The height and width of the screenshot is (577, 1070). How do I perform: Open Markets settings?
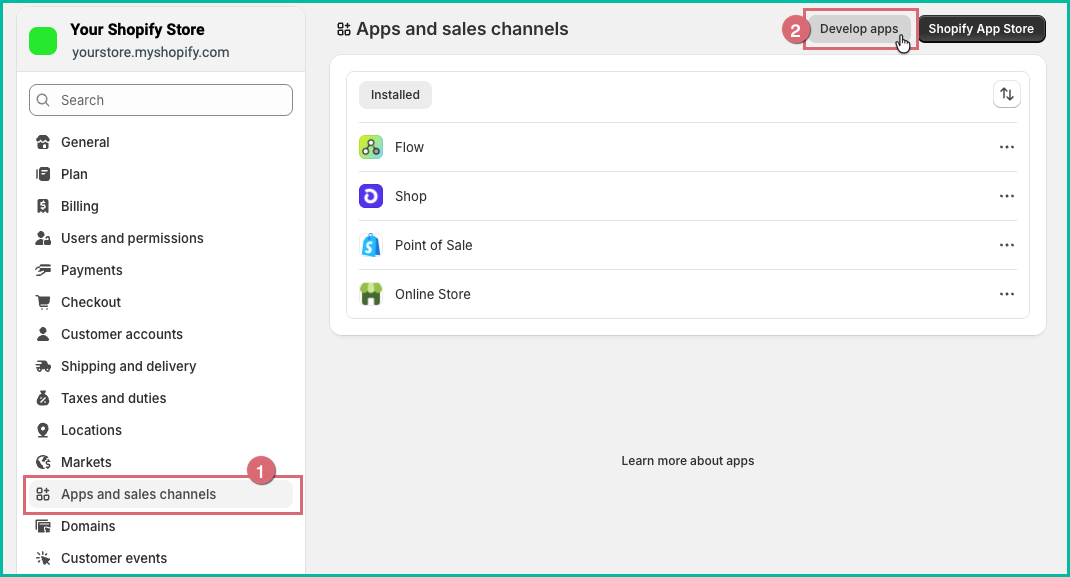click(x=160, y=462)
